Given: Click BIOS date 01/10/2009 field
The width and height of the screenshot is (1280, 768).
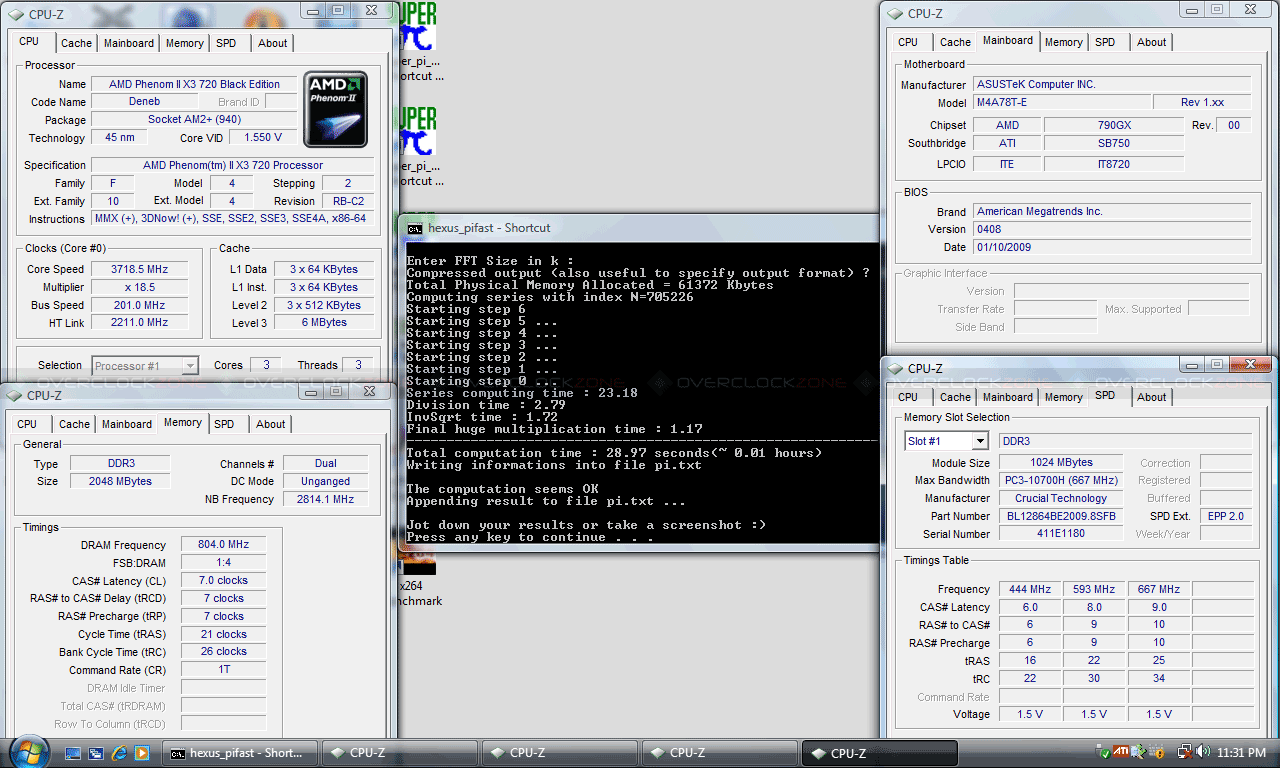Looking at the screenshot, I should (x=1111, y=247).
